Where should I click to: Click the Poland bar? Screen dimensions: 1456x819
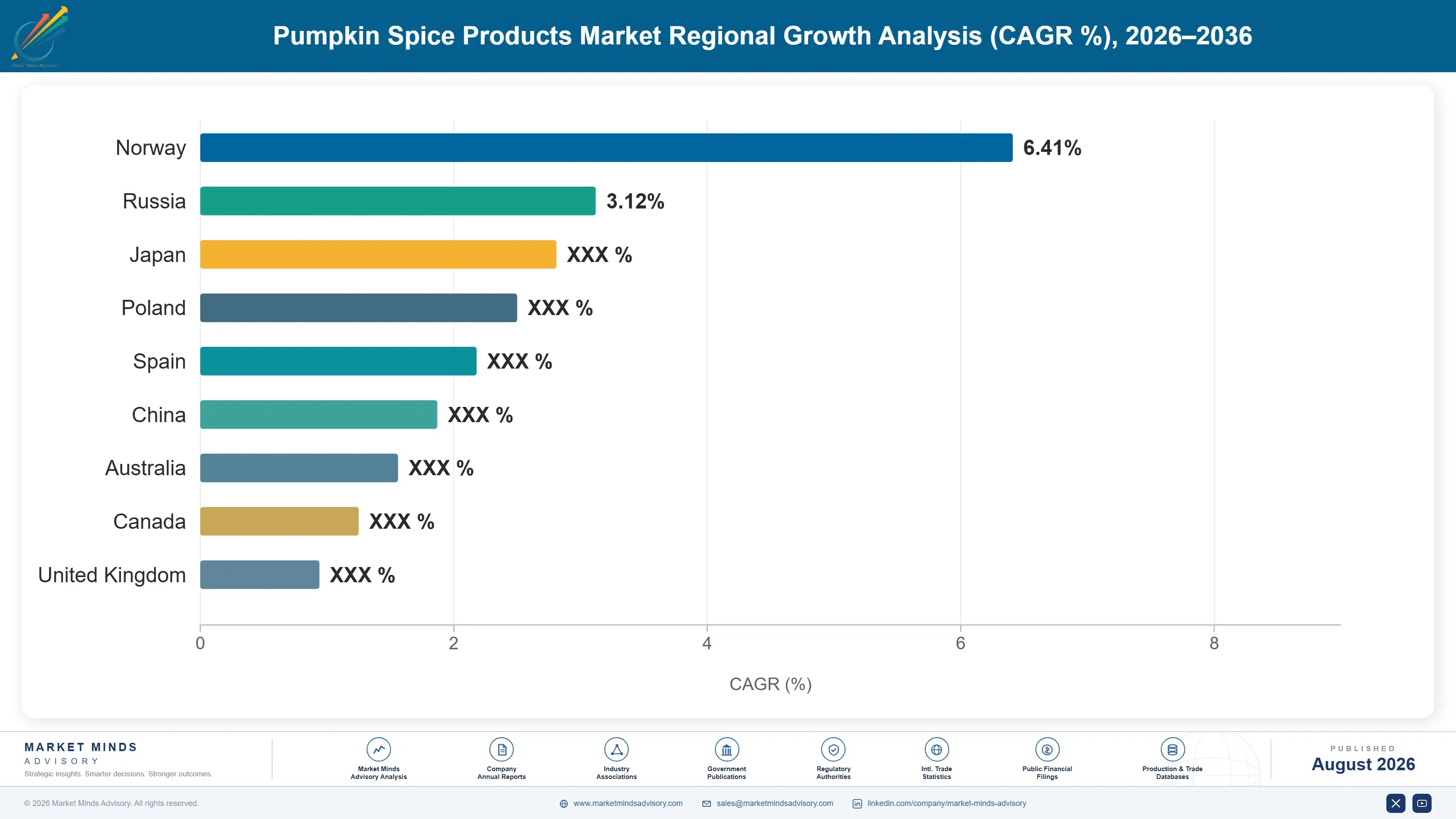(358, 308)
